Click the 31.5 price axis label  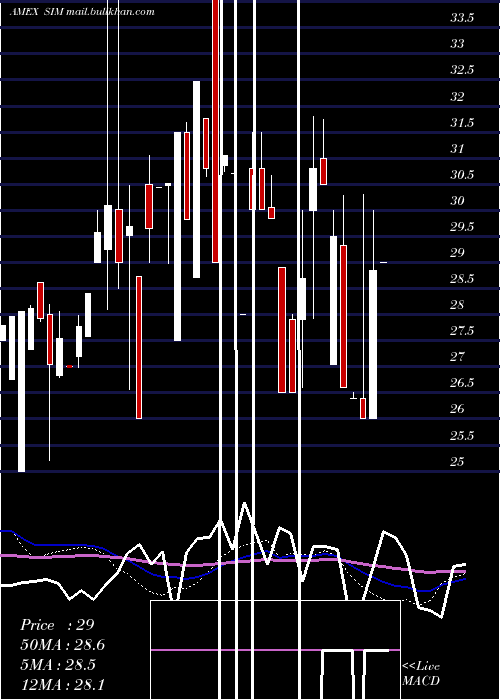click(x=462, y=122)
